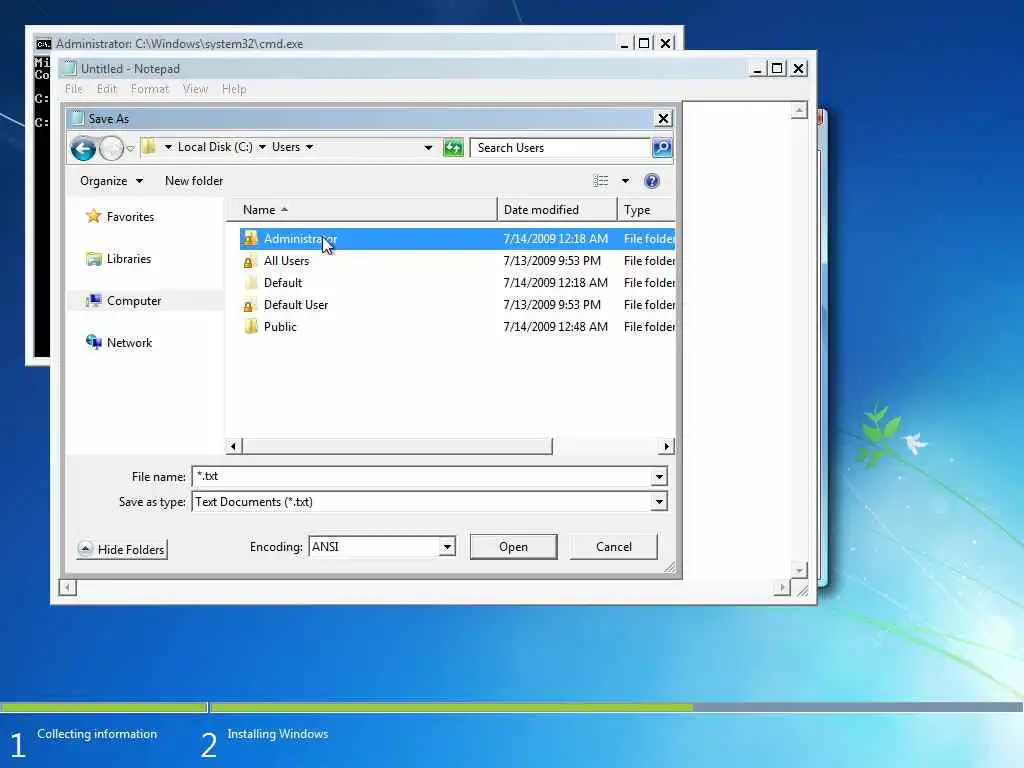Click the Public folder icon

pos(250,327)
